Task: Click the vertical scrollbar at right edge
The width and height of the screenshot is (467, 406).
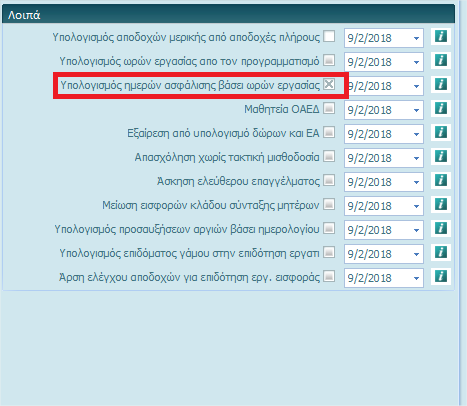Action: 463,203
